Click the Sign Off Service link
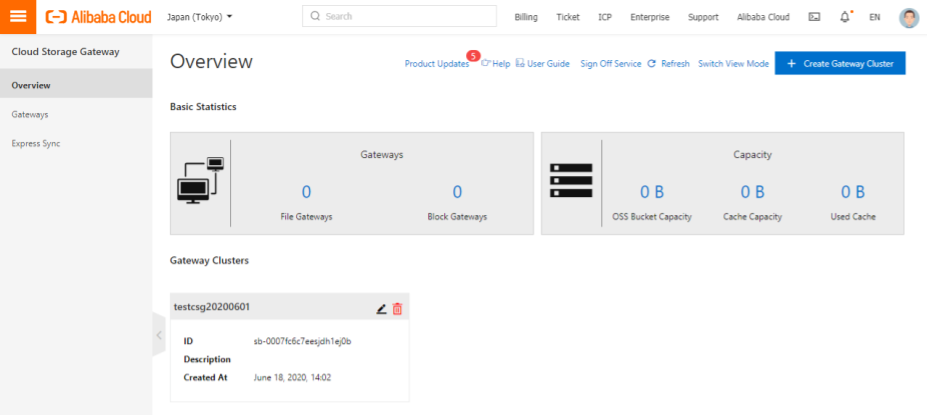Image resolution: width=932 pixels, height=420 pixels. [x=610, y=64]
